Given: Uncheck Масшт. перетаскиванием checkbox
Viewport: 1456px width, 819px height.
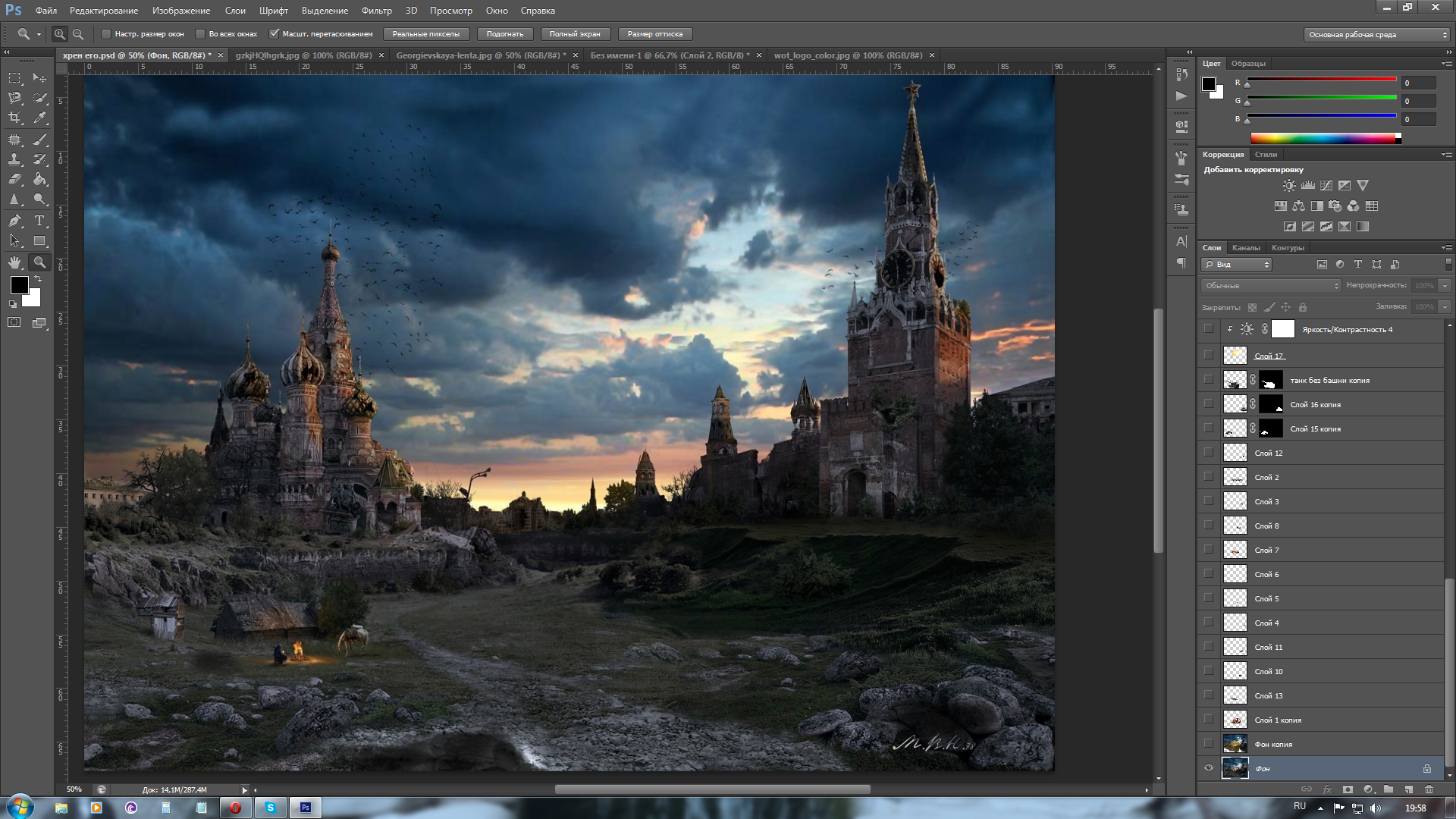Looking at the screenshot, I should click(275, 34).
